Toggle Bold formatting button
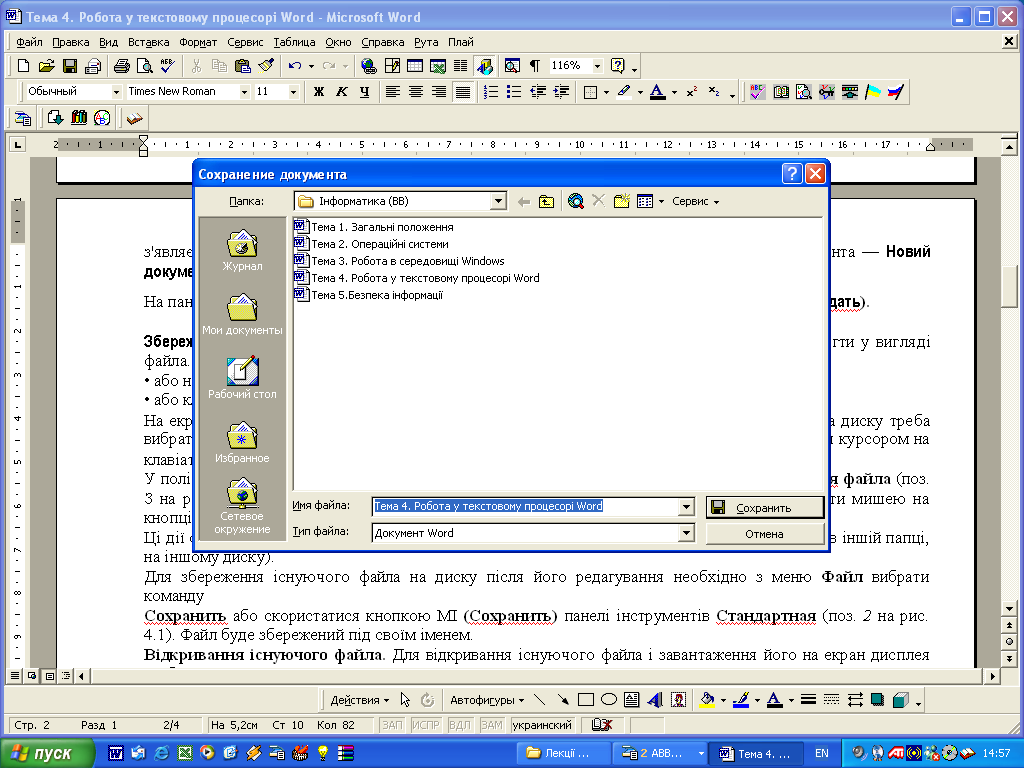Image resolution: width=1024 pixels, height=768 pixels. [x=319, y=92]
